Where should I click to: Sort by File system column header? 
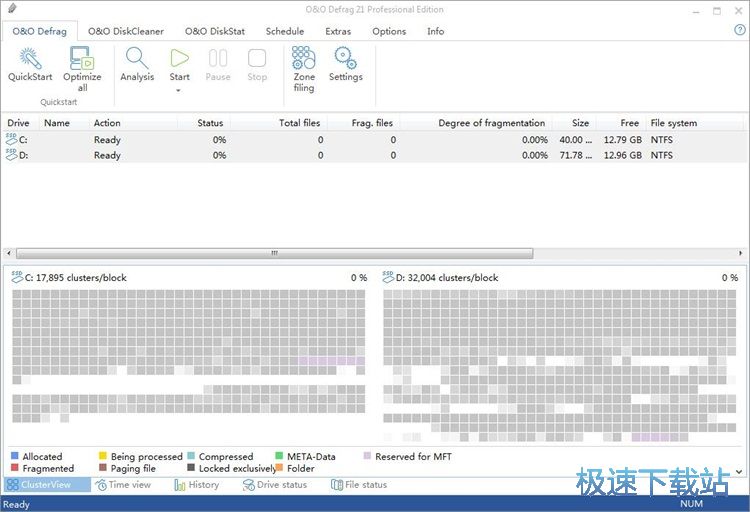point(673,123)
